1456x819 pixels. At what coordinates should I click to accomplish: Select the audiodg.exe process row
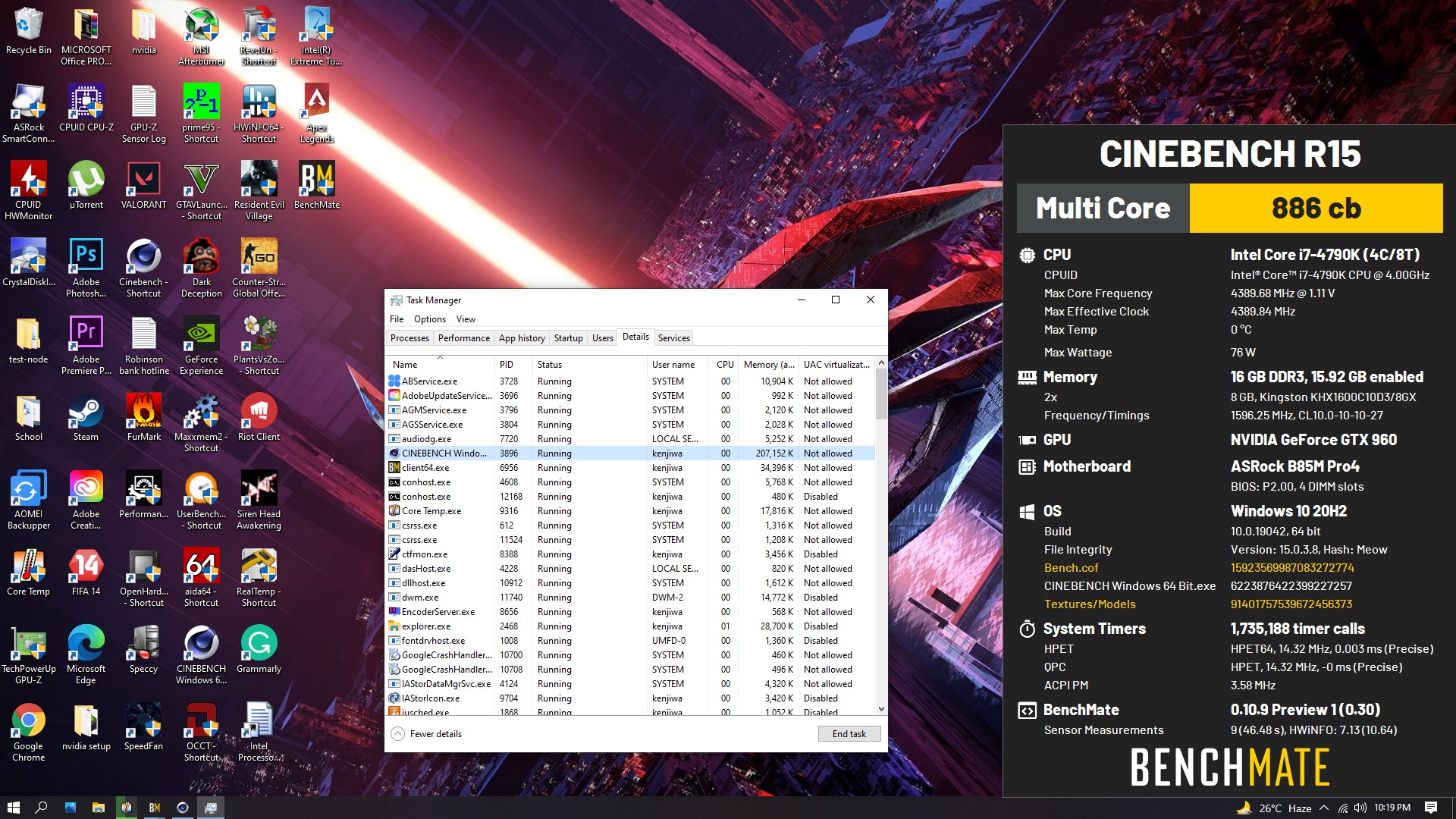click(x=630, y=439)
